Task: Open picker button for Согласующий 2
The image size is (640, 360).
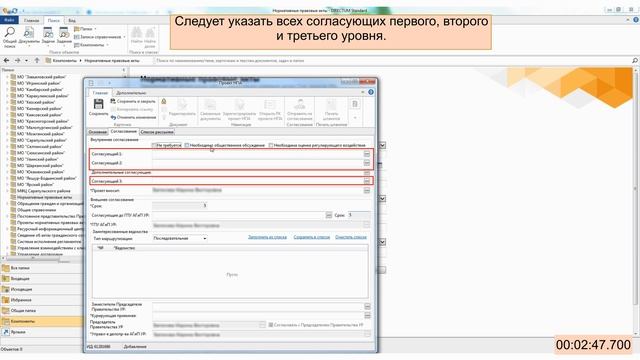Action: (x=367, y=163)
